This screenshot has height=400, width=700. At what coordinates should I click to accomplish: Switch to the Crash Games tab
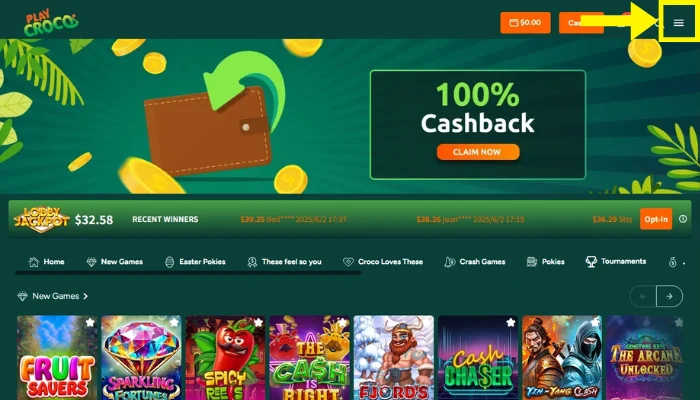475,262
